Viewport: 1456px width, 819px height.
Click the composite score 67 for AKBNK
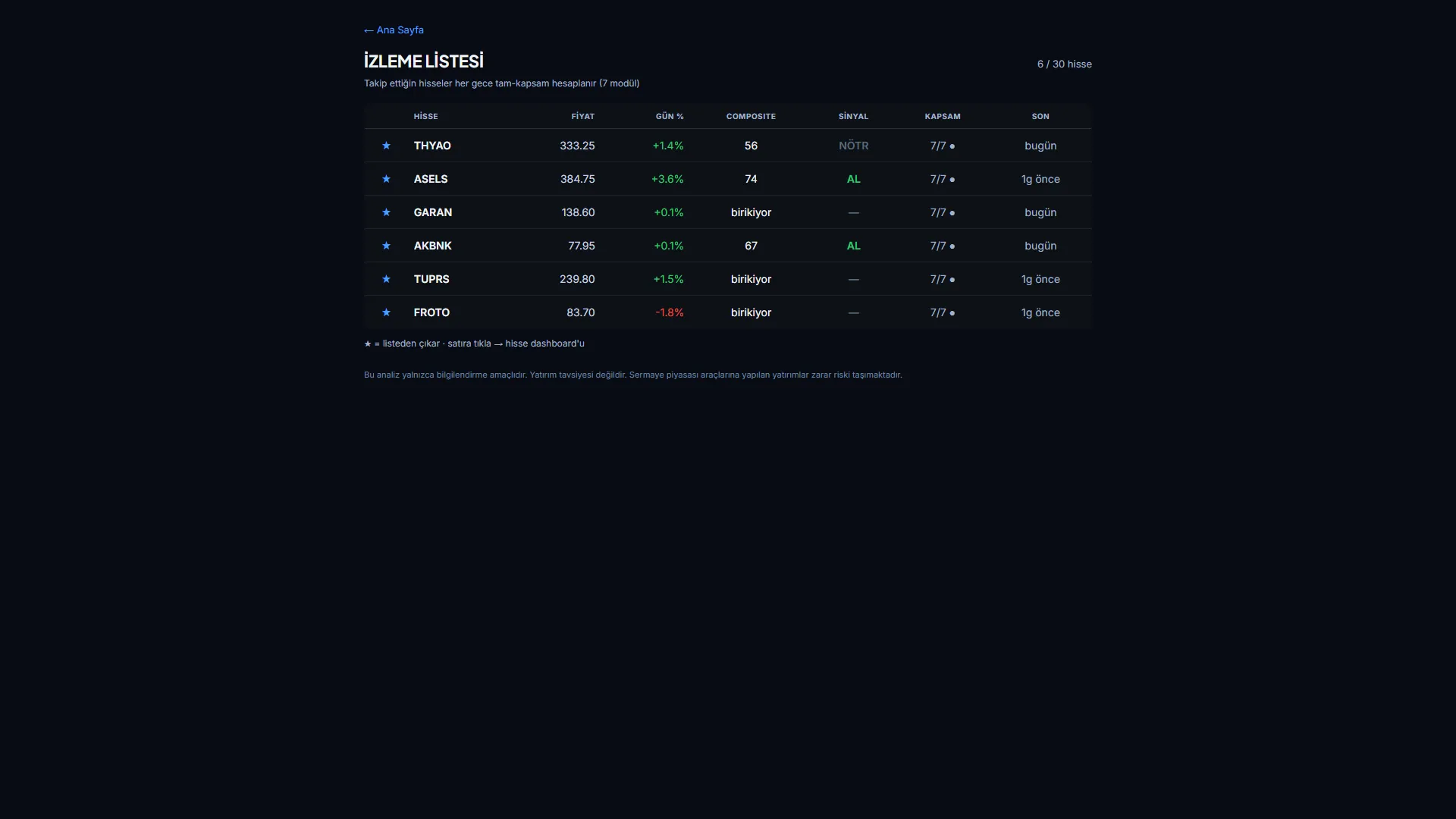click(751, 246)
